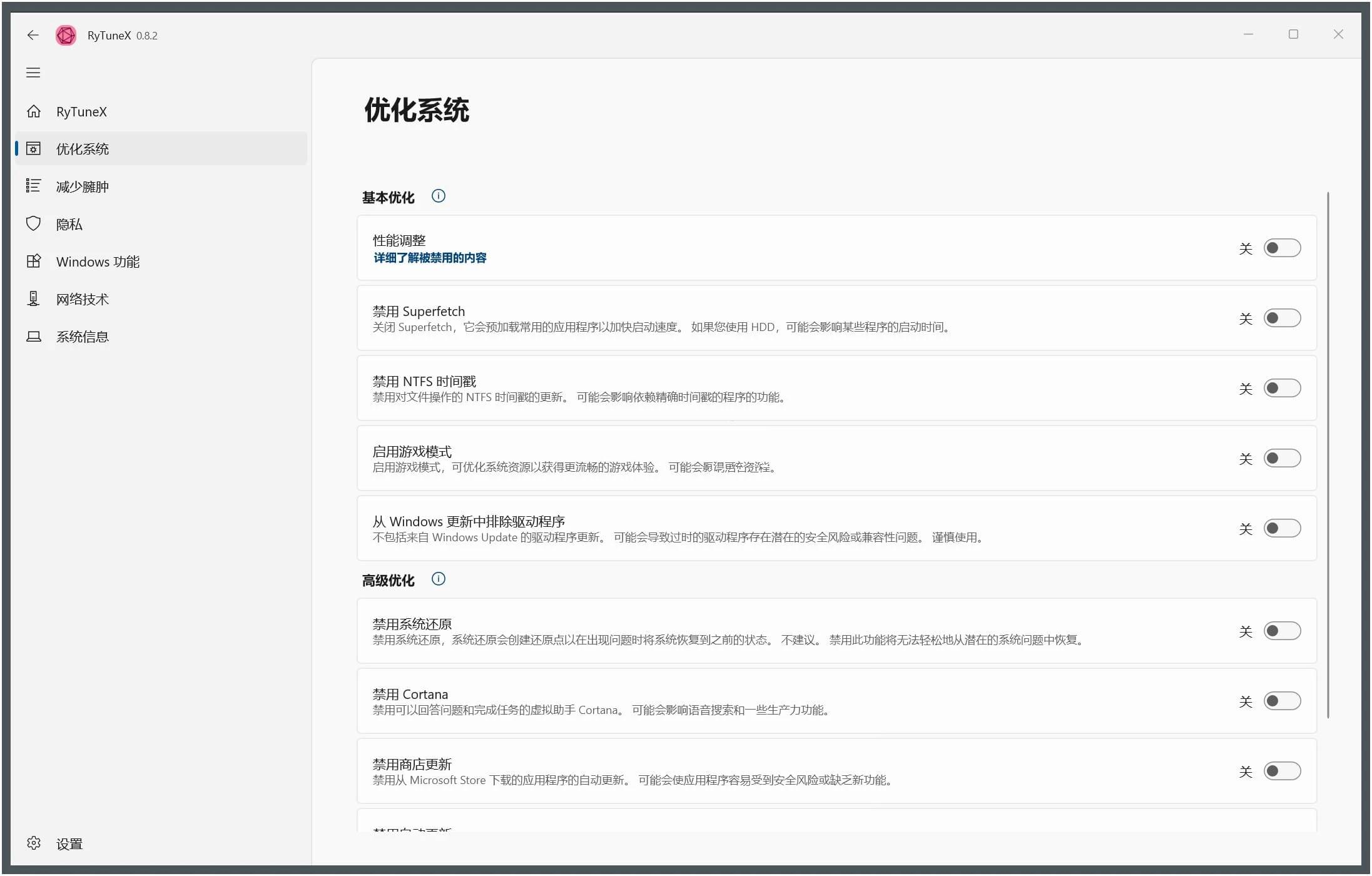Collapse the sidebar with the hamburger menu

click(x=33, y=73)
